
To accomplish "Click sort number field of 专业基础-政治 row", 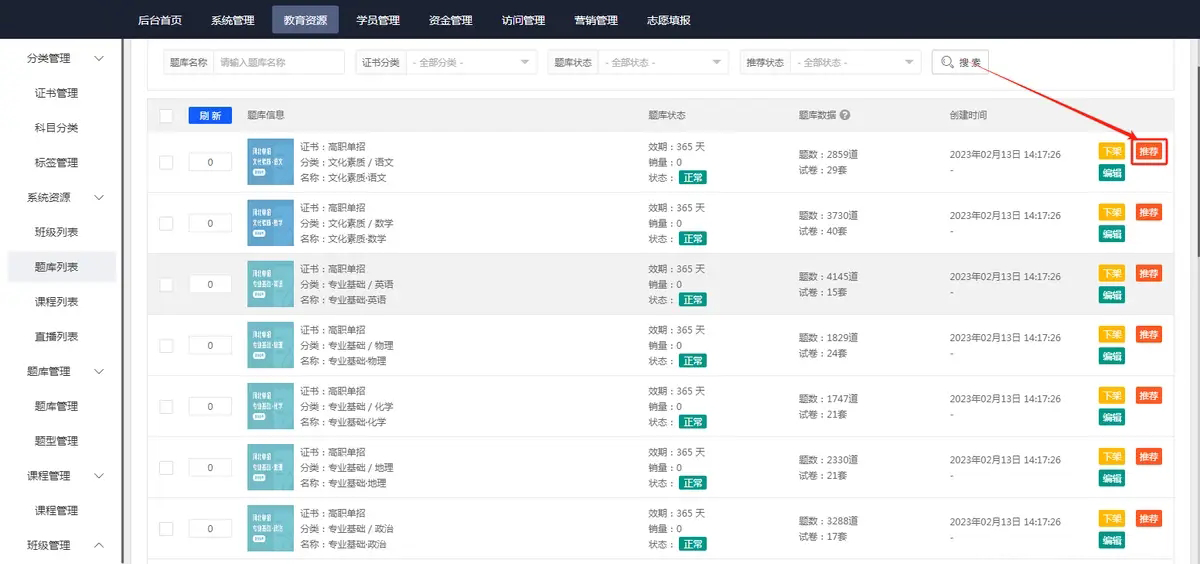I will point(210,529).
